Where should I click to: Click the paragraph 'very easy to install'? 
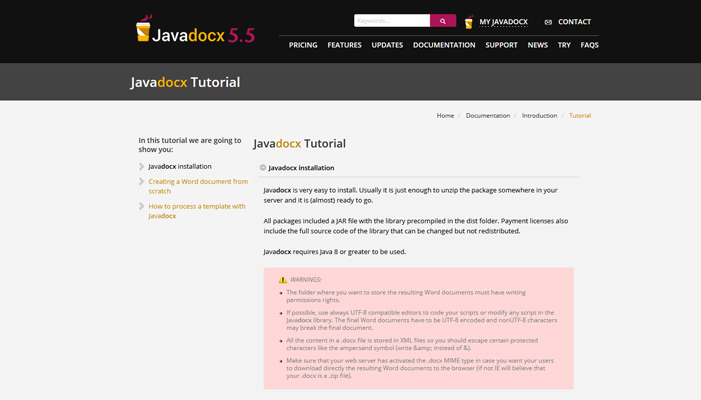pos(410,195)
